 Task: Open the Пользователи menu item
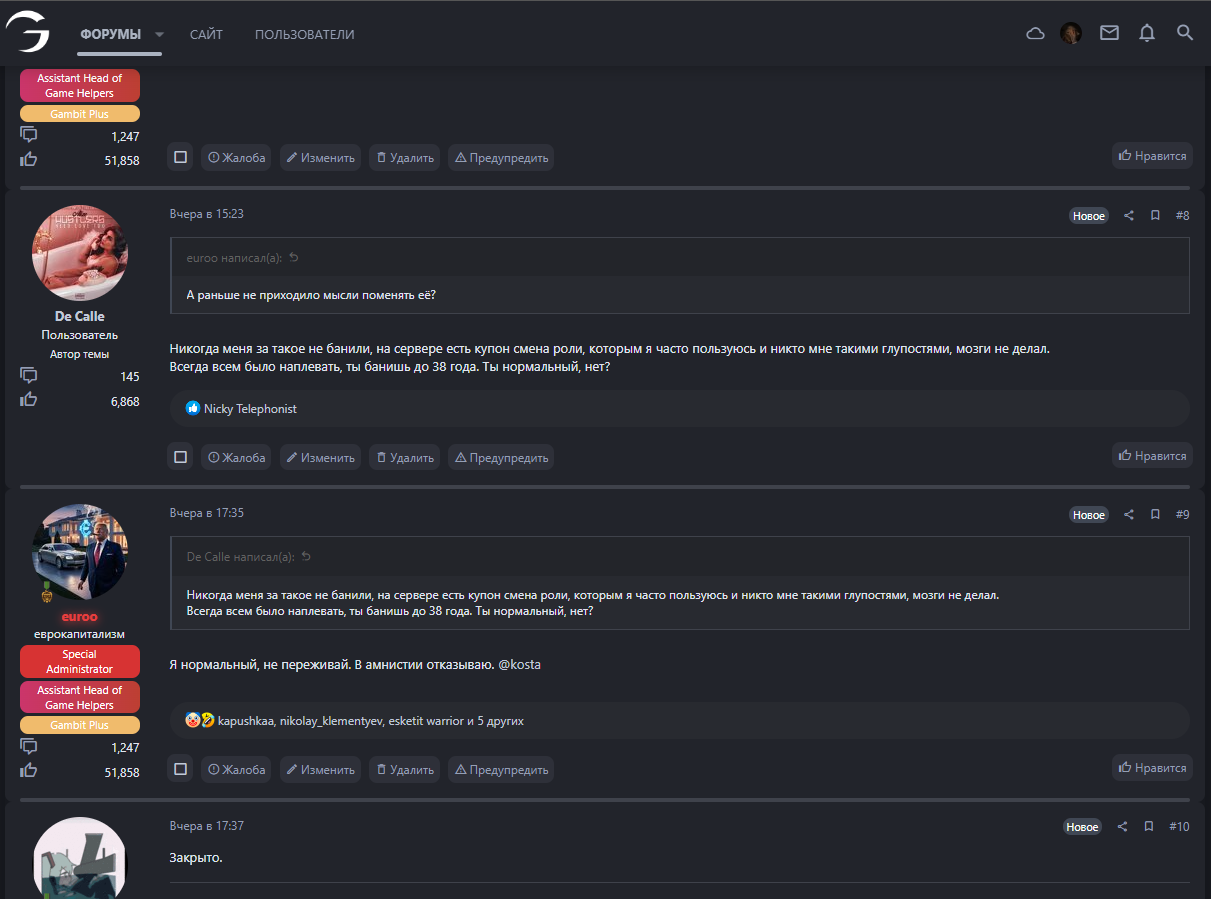coord(304,34)
